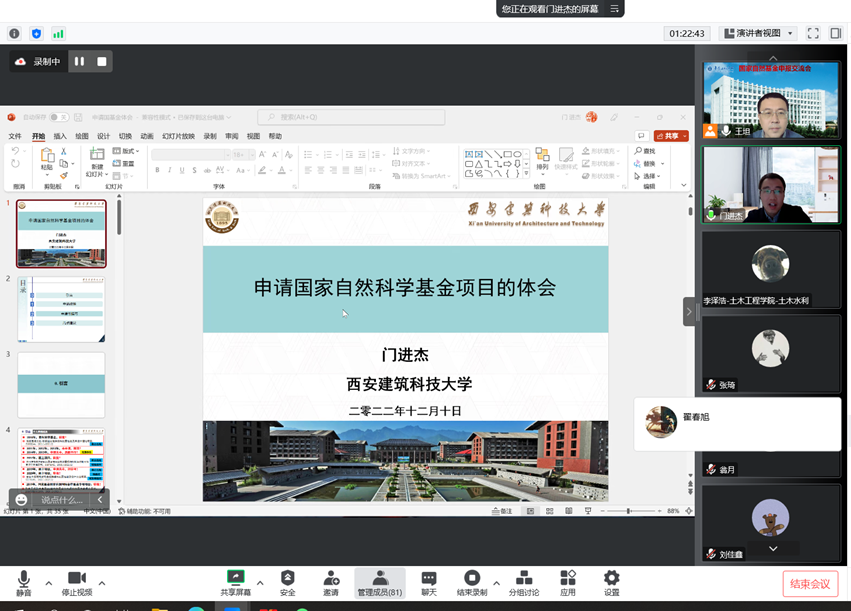Click the red 结束会议 button
851x611 pixels.
tap(810, 584)
